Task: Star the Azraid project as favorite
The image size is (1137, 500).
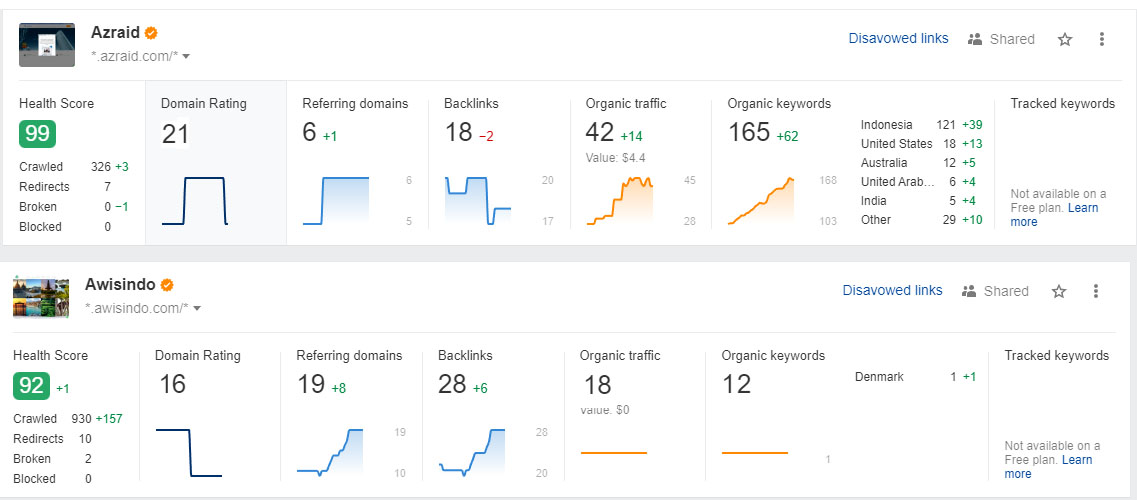Action: pos(1064,39)
